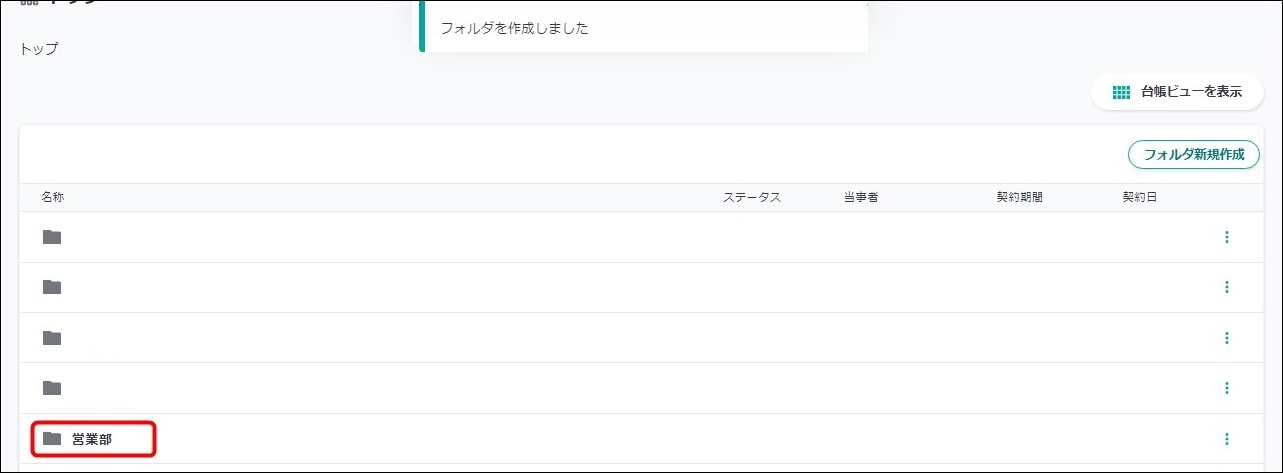Open the fourth row's three-dot options menu
The height and width of the screenshot is (473, 1283).
coord(1226,388)
